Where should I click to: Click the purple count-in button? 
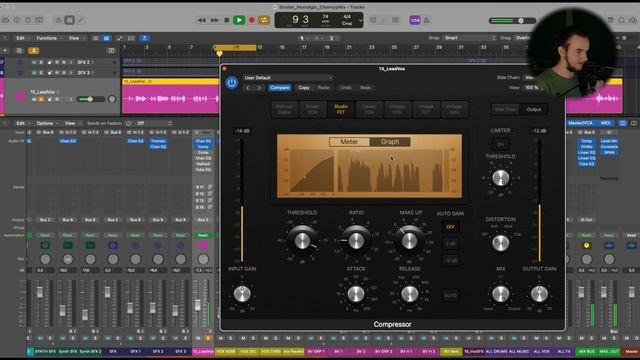415,20
